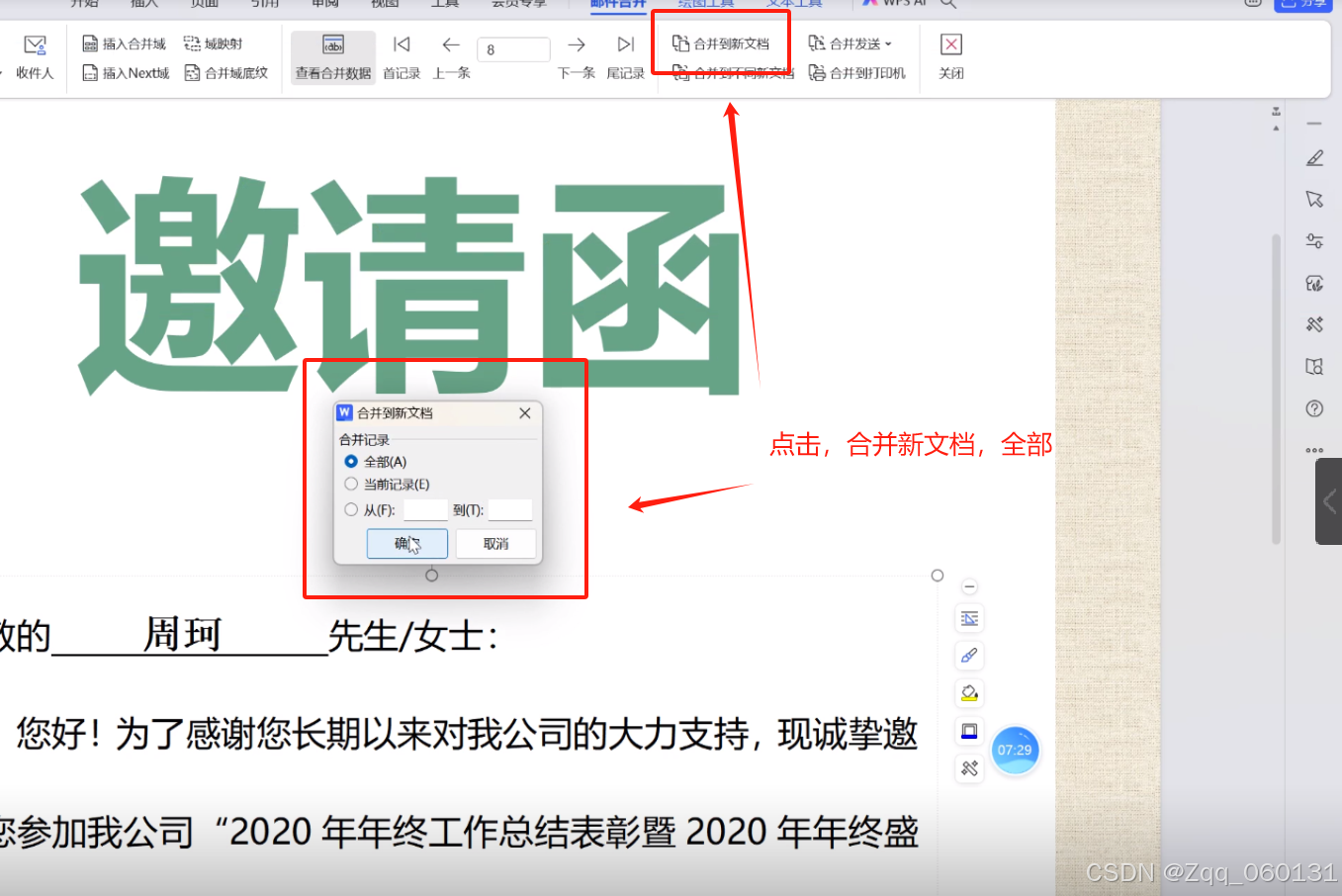Screen dimensions: 1342x896
Task: Open the yellow fill color bucket
Action: [969, 693]
